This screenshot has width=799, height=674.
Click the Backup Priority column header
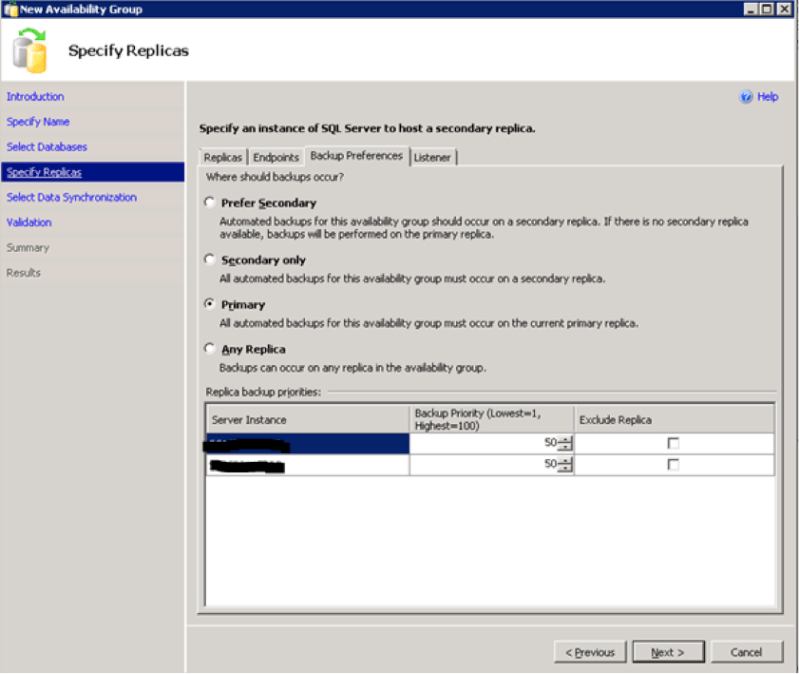pos(492,419)
